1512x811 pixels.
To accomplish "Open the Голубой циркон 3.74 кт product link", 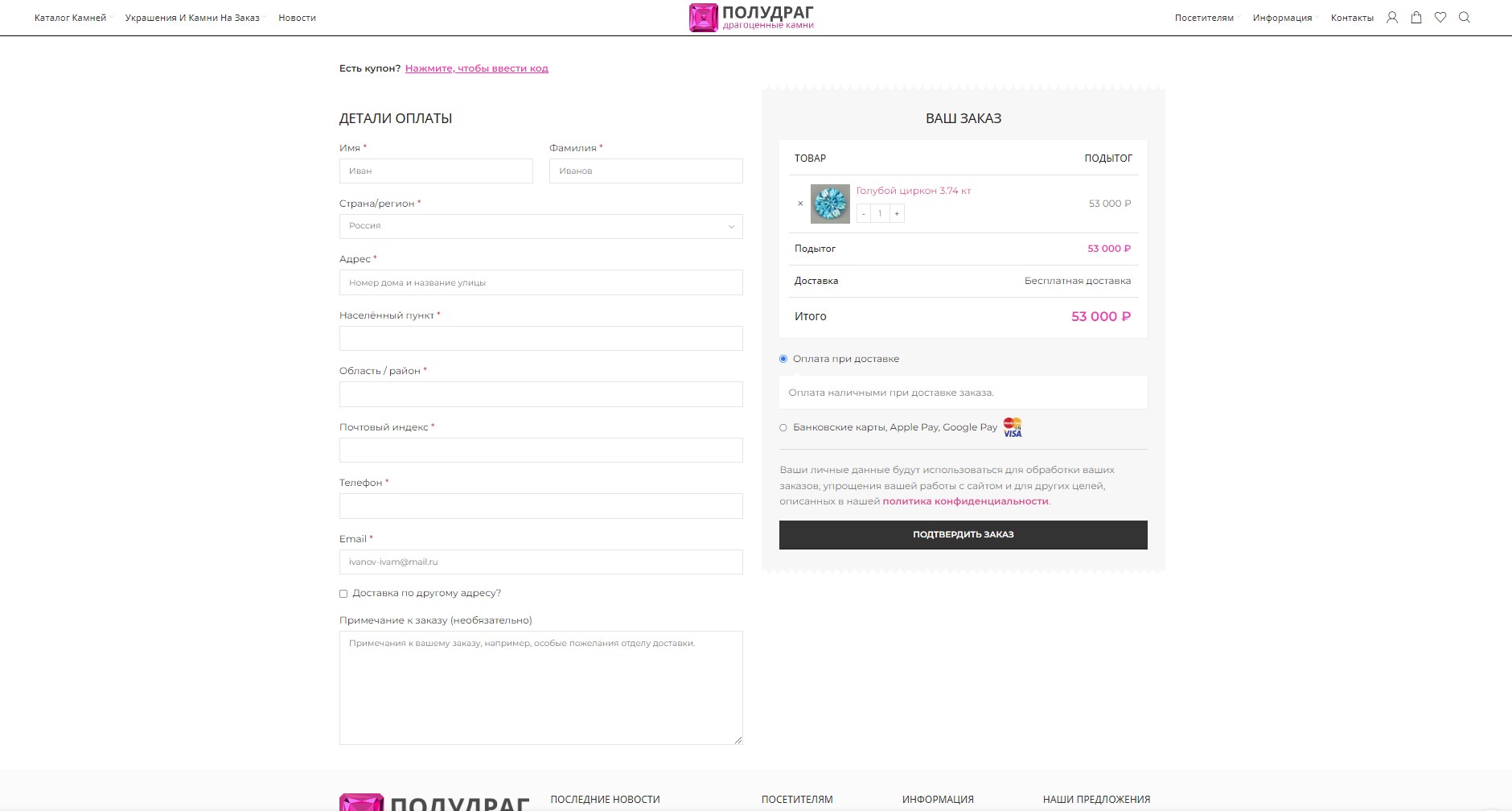I will point(914,191).
